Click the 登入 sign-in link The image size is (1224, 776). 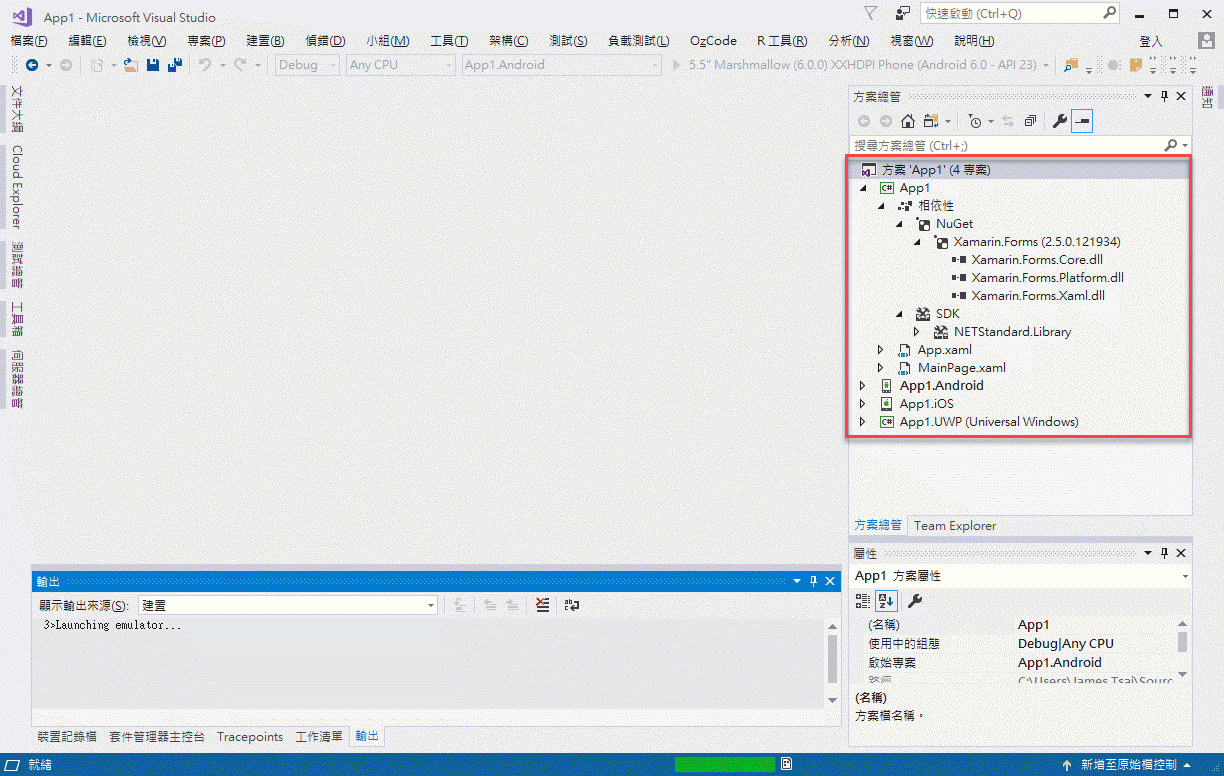(x=1151, y=41)
